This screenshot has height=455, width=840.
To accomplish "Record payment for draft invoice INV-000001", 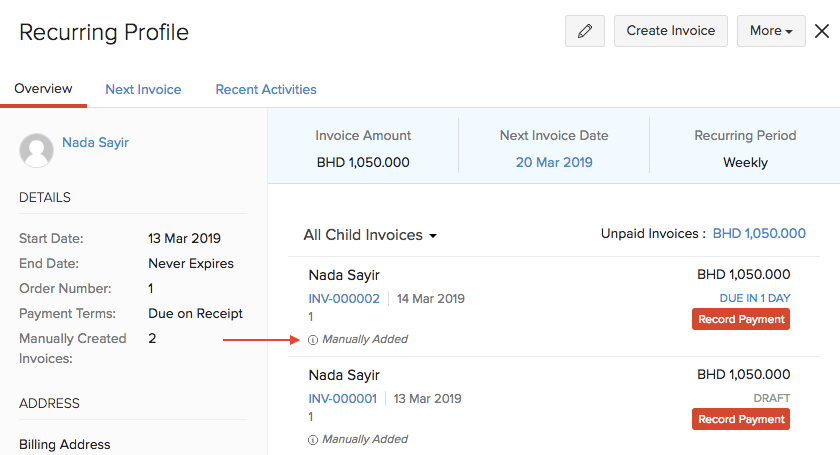I will point(740,419).
